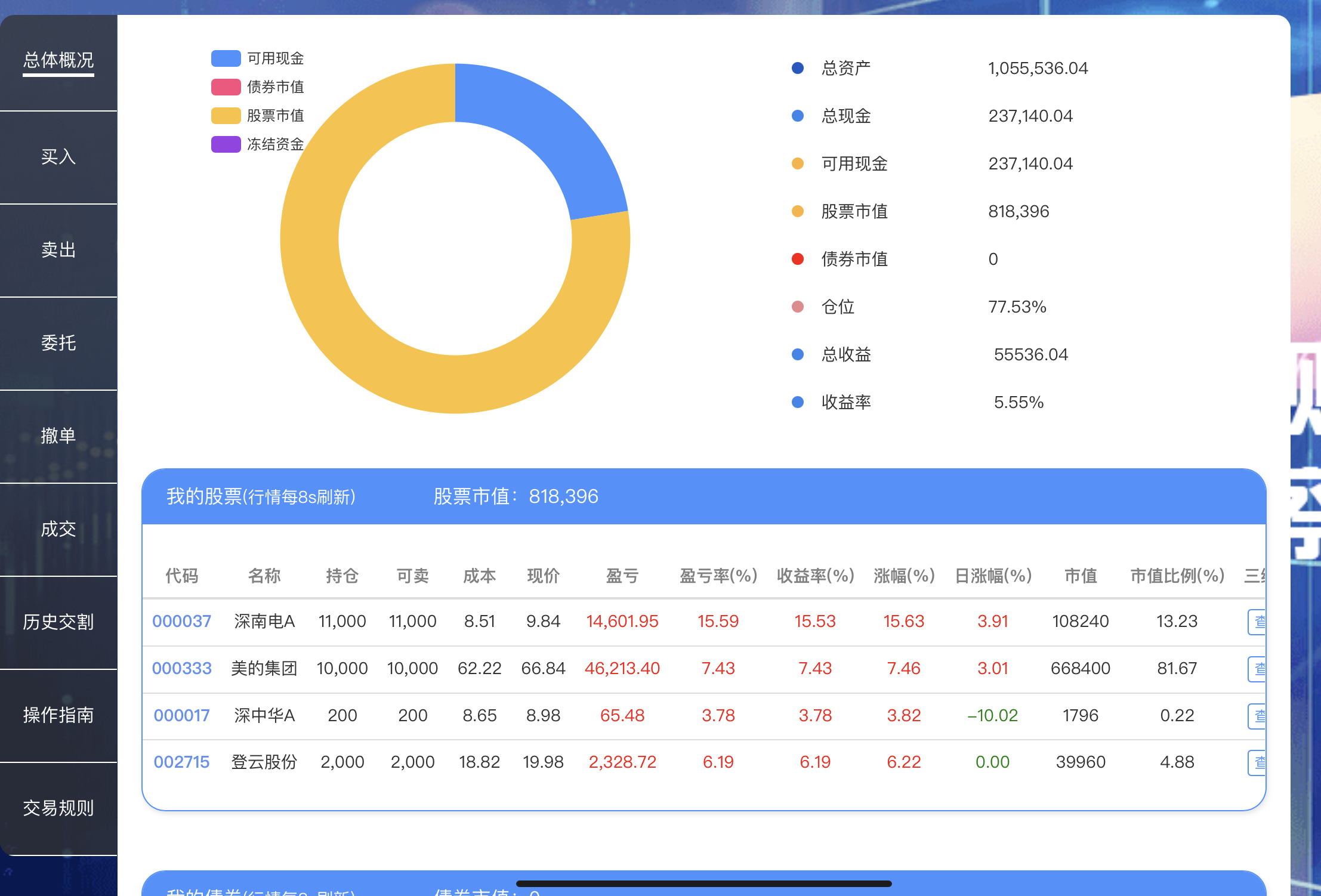Viewport: 1321px width, 896px height.
Task: Click the 查 button in 美的集团 row
Action: 1257,669
